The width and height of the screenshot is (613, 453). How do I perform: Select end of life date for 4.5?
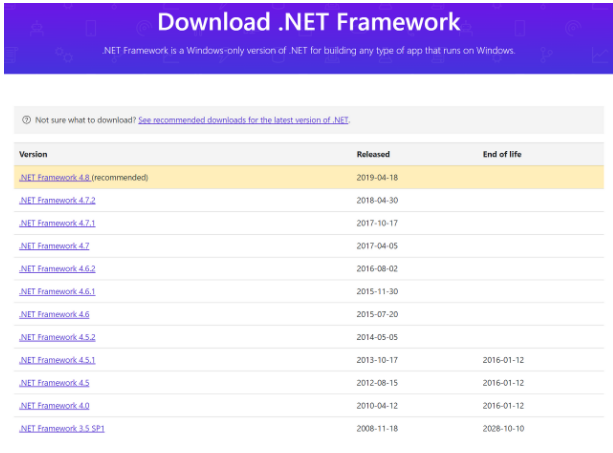(x=503, y=383)
